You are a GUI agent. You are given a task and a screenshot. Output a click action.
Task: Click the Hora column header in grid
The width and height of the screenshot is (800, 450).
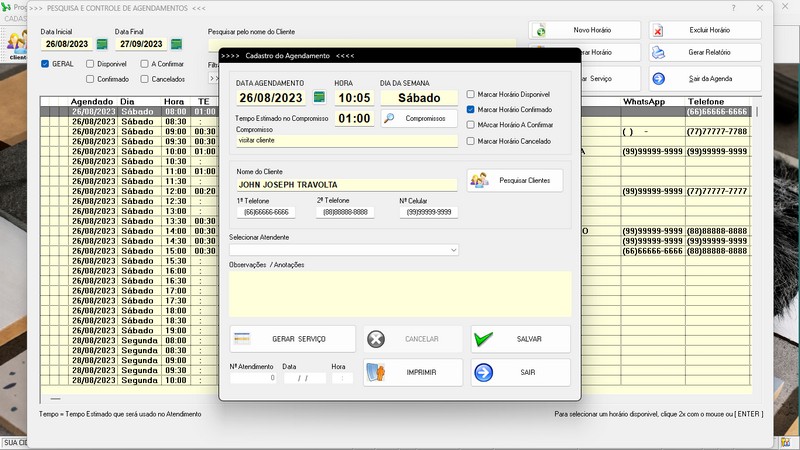[174, 102]
